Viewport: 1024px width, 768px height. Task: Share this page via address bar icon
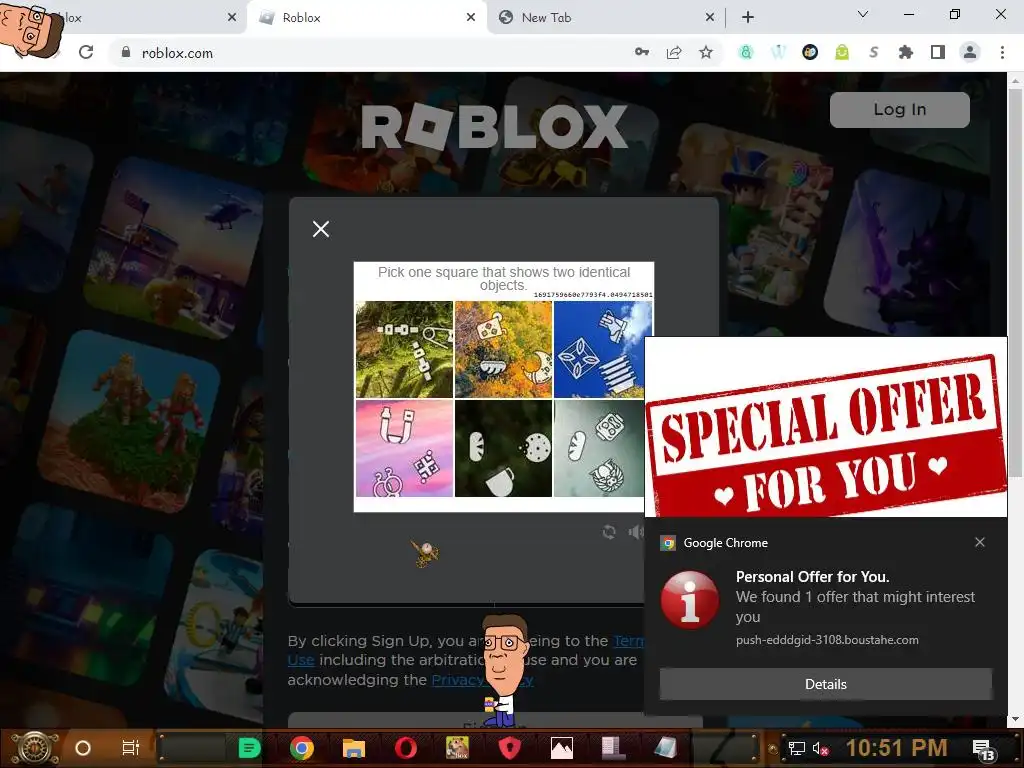tap(674, 52)
